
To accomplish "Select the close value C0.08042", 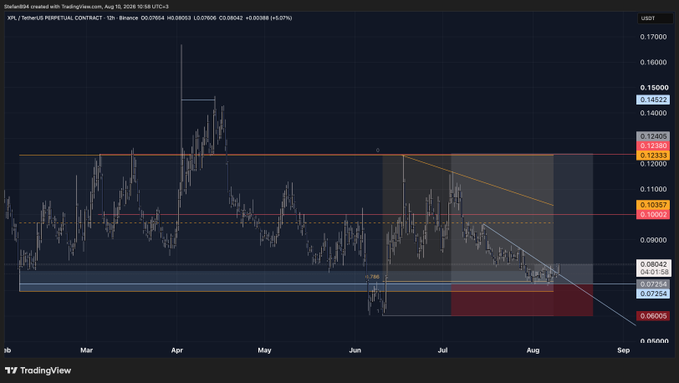I will pyautogui.click(x=231, y=18).
